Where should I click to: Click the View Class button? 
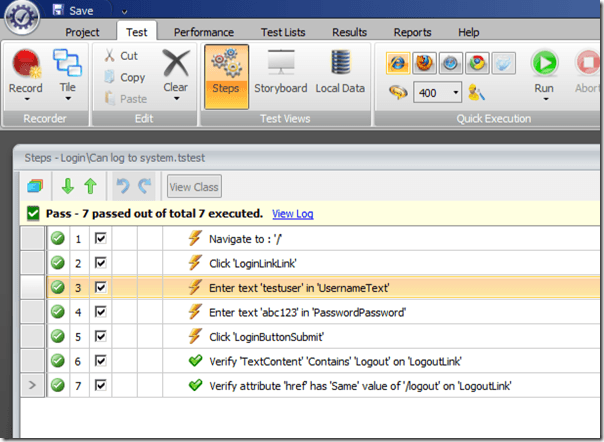(x=194, y=186)
